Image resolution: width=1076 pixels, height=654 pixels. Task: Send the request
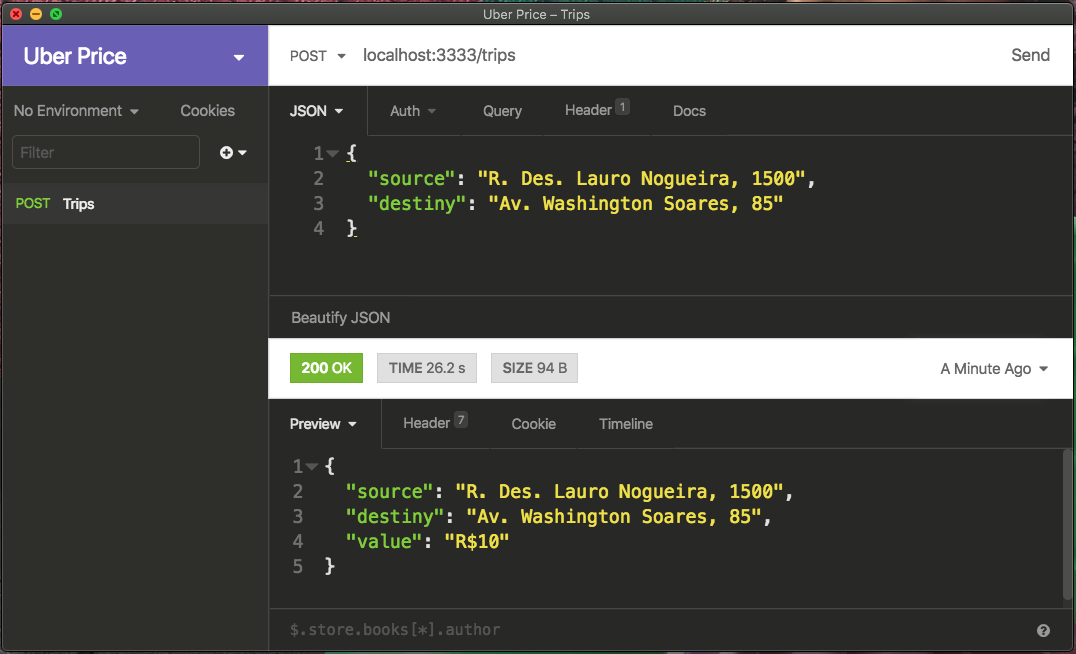(x=1030, y=55)
